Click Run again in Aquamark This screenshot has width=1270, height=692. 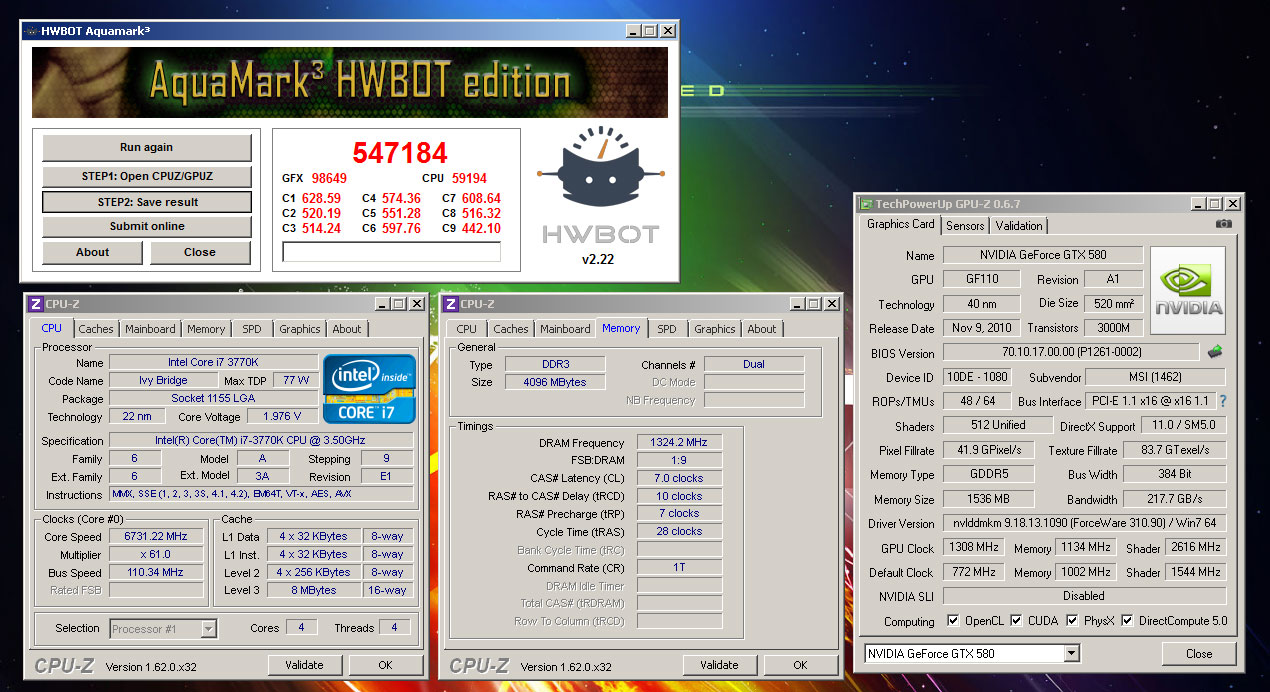(x=147, y=147)
